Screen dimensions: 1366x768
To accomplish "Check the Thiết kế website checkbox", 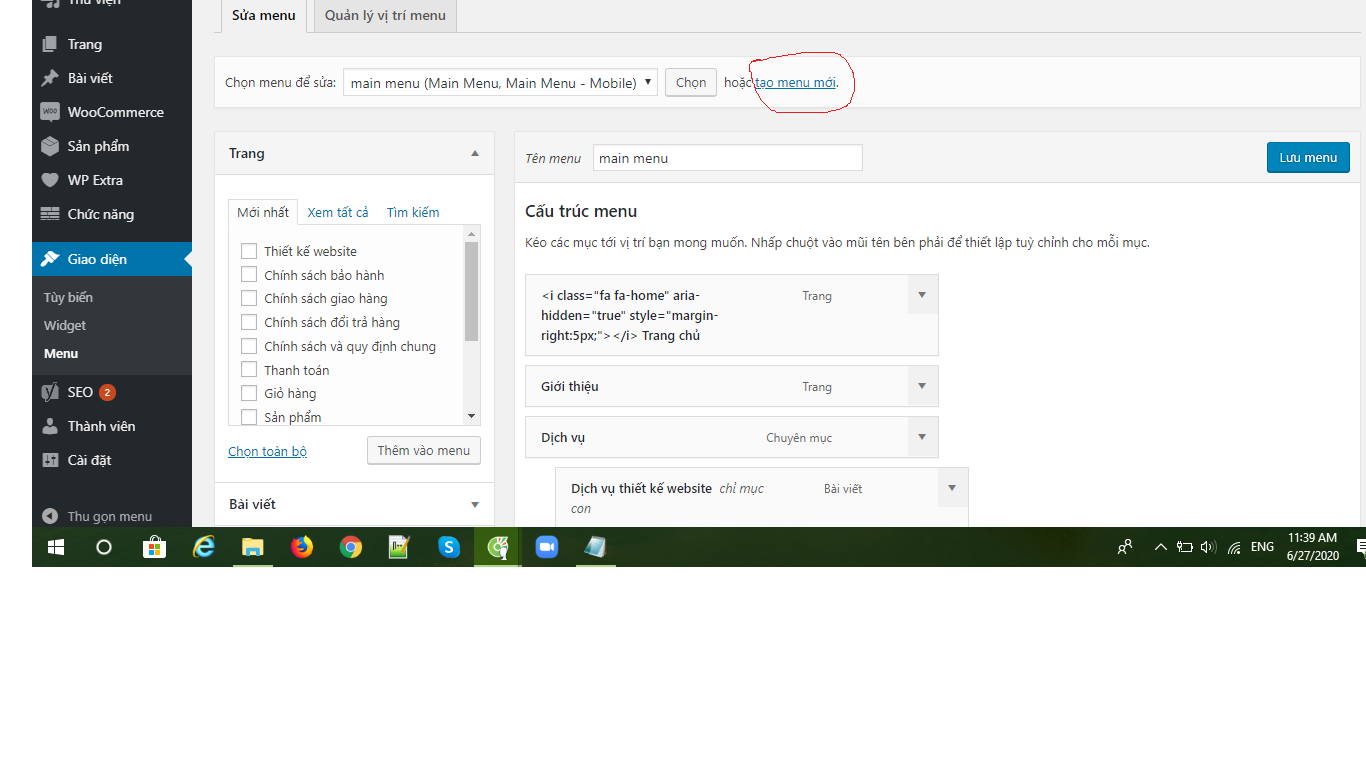I will tap(249, 251).
